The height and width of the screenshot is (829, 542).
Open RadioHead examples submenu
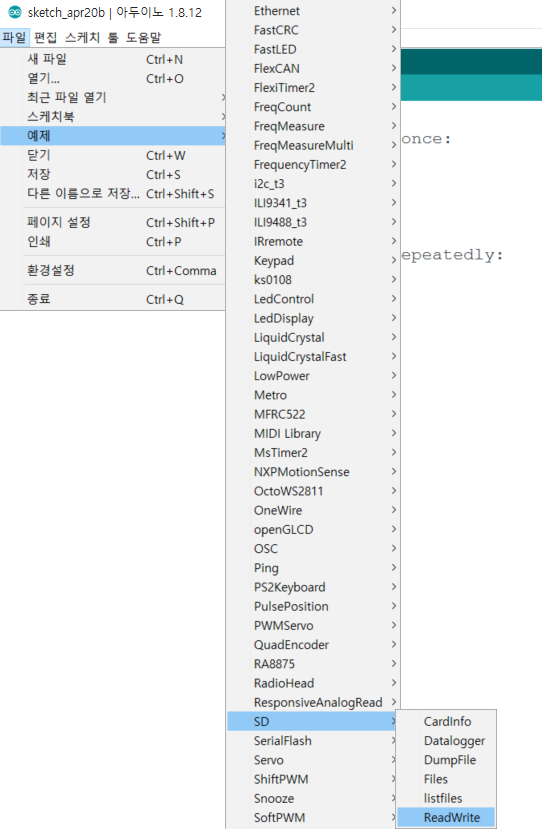point(313,683)
